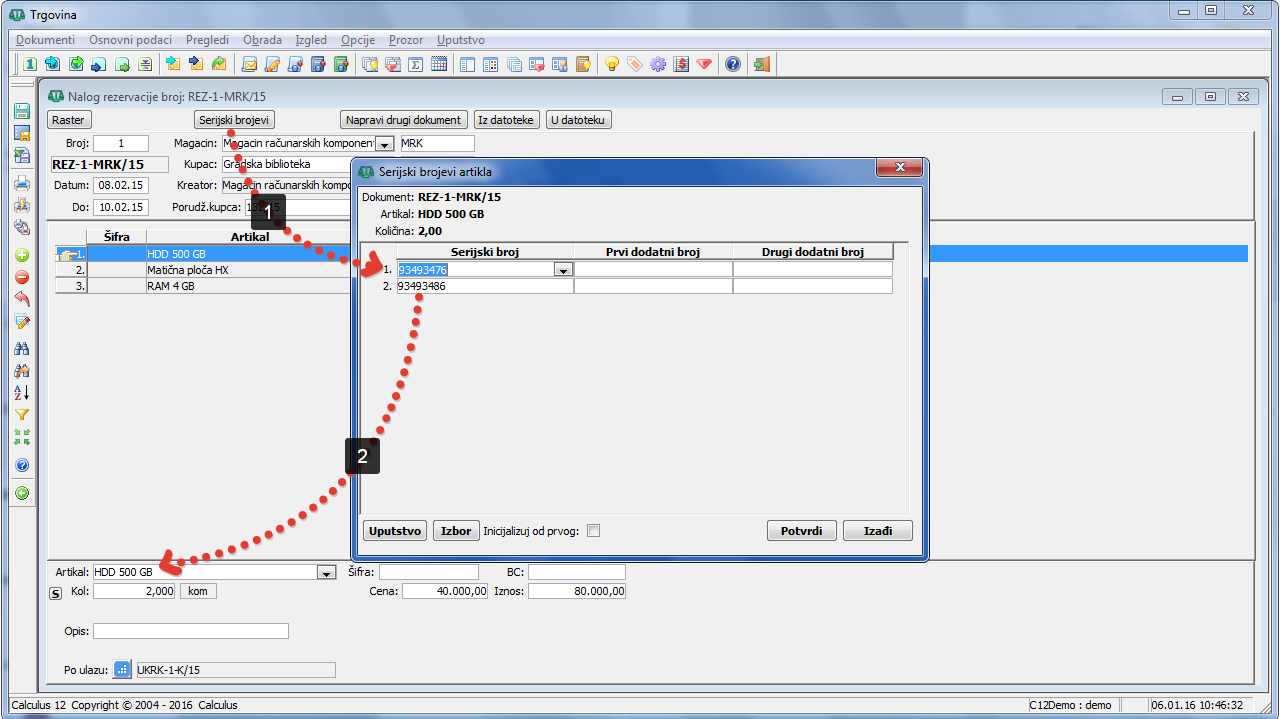Image resolution: width=1280 pixels, height=719 pixels.
Task: Click the green plus add icon
Action: 22,255
